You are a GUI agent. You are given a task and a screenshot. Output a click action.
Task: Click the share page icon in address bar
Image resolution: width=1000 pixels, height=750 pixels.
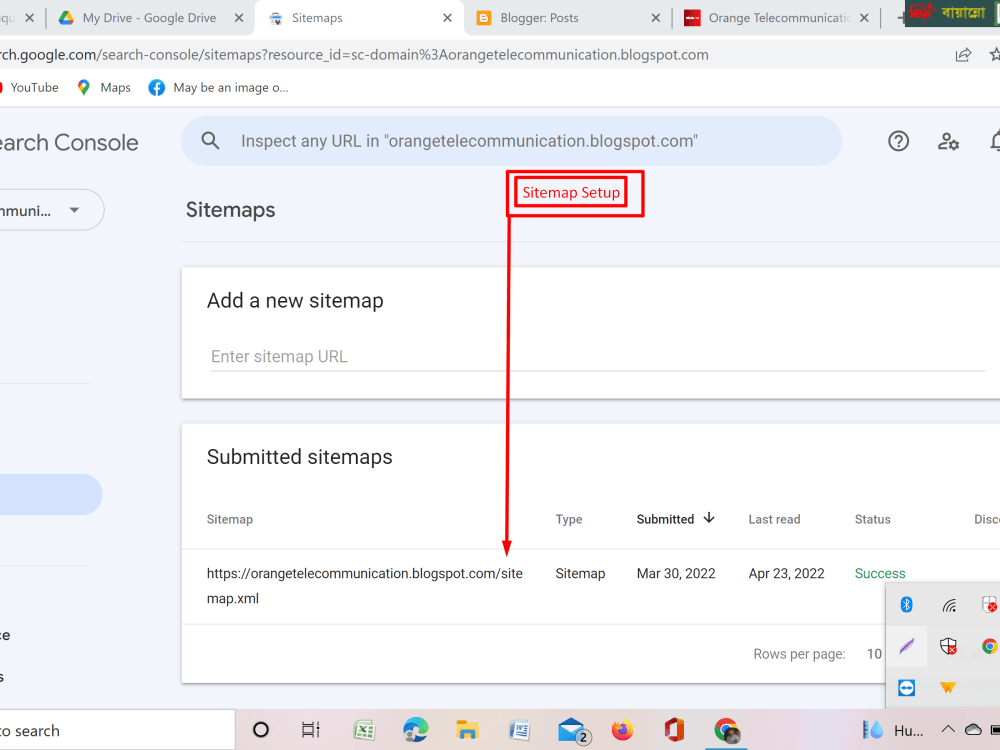[963, 55]
